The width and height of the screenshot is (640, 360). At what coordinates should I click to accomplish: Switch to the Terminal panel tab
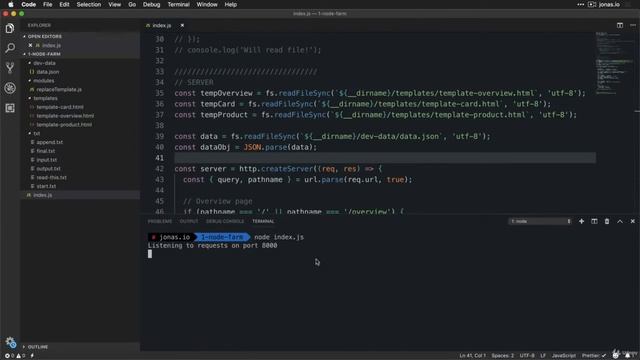tap(263, 221)
